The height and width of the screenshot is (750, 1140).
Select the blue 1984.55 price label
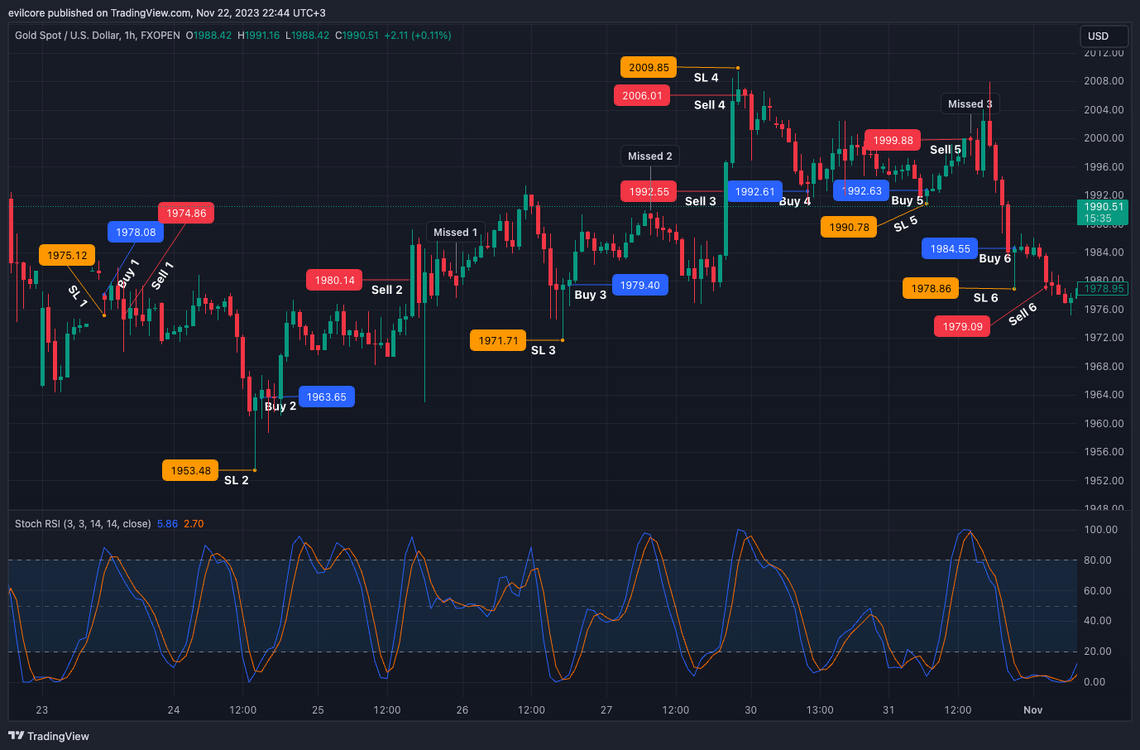(950, 249)
